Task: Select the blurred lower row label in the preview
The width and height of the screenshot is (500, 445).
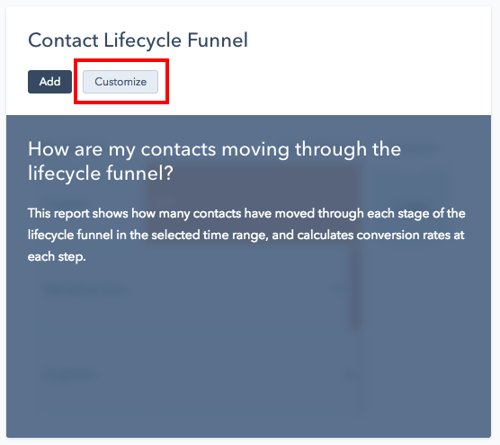Action: [x=70, y=375]
